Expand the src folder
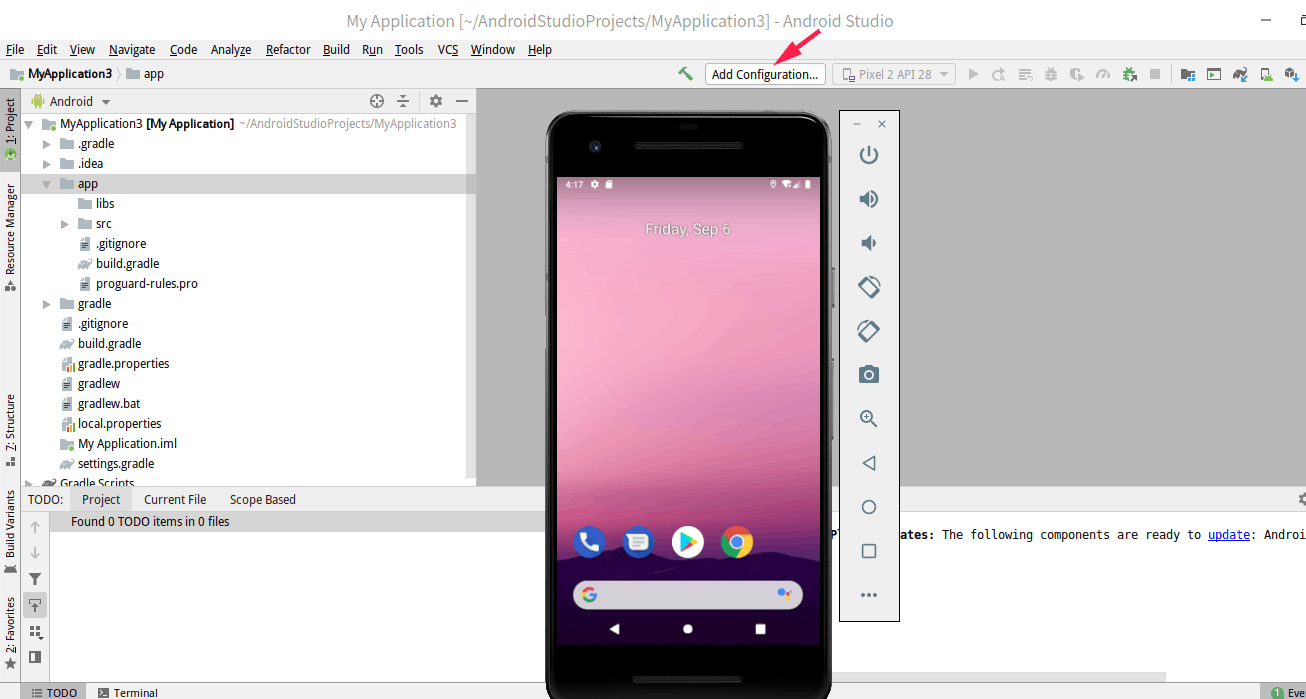1306x699 pixels. [64, 224]
